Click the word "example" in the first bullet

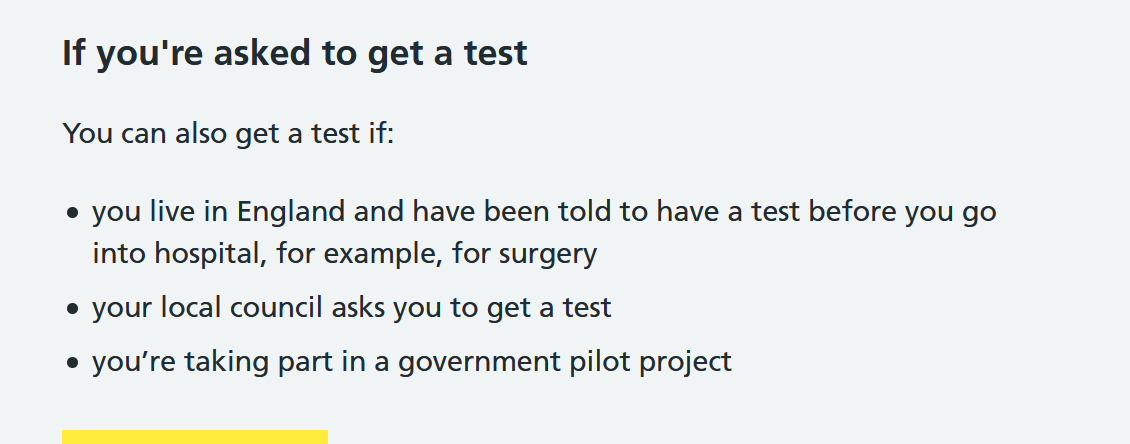[382, 254]
